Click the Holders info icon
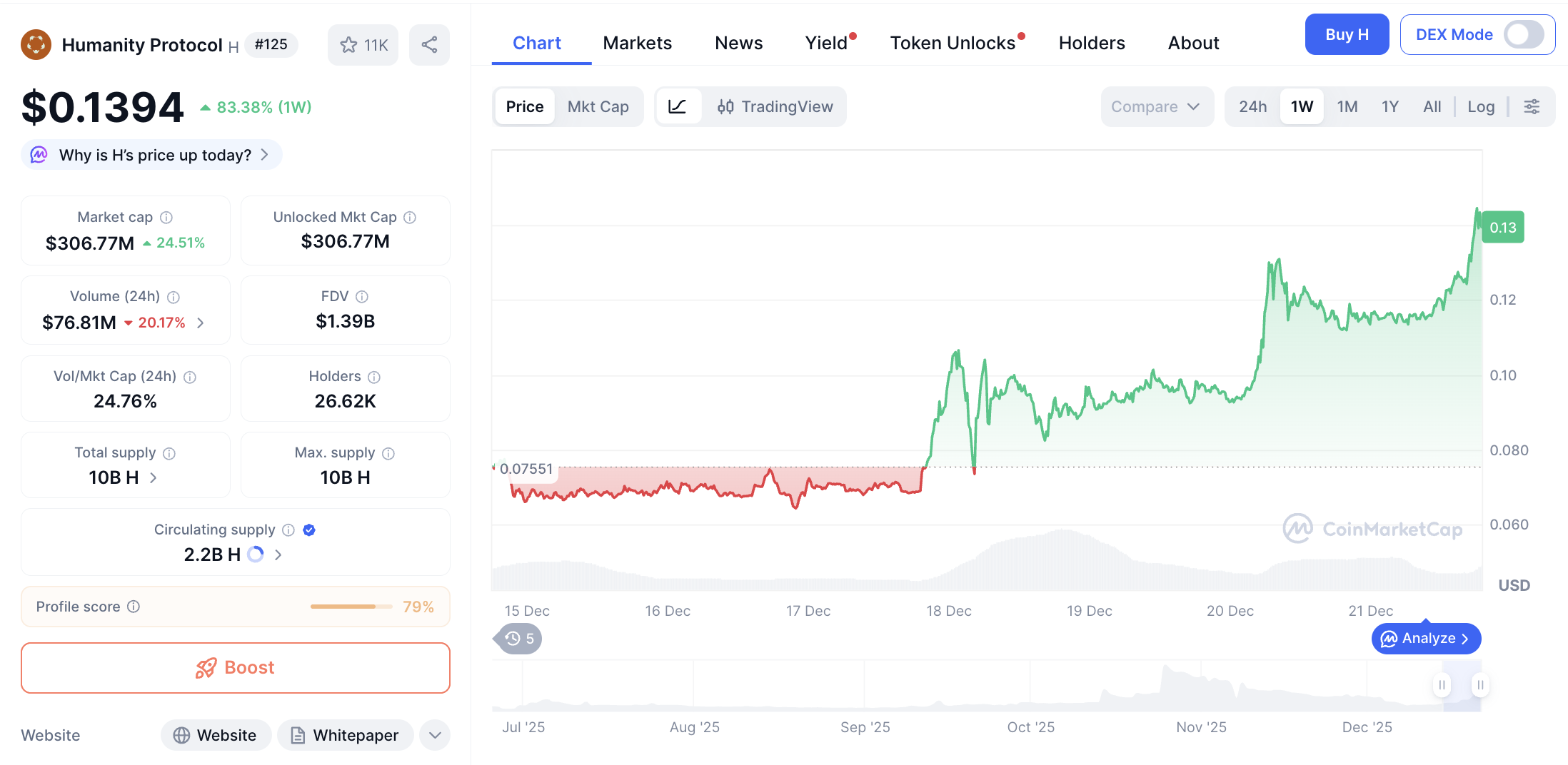Image resolution: width=1568 pixels, height=765 pixels. tap(374, 377)
